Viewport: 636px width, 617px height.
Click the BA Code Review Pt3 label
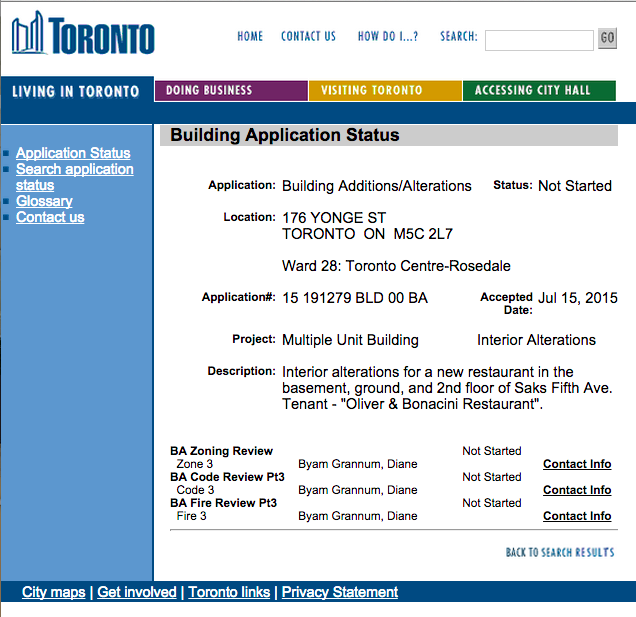coord(227,477)
